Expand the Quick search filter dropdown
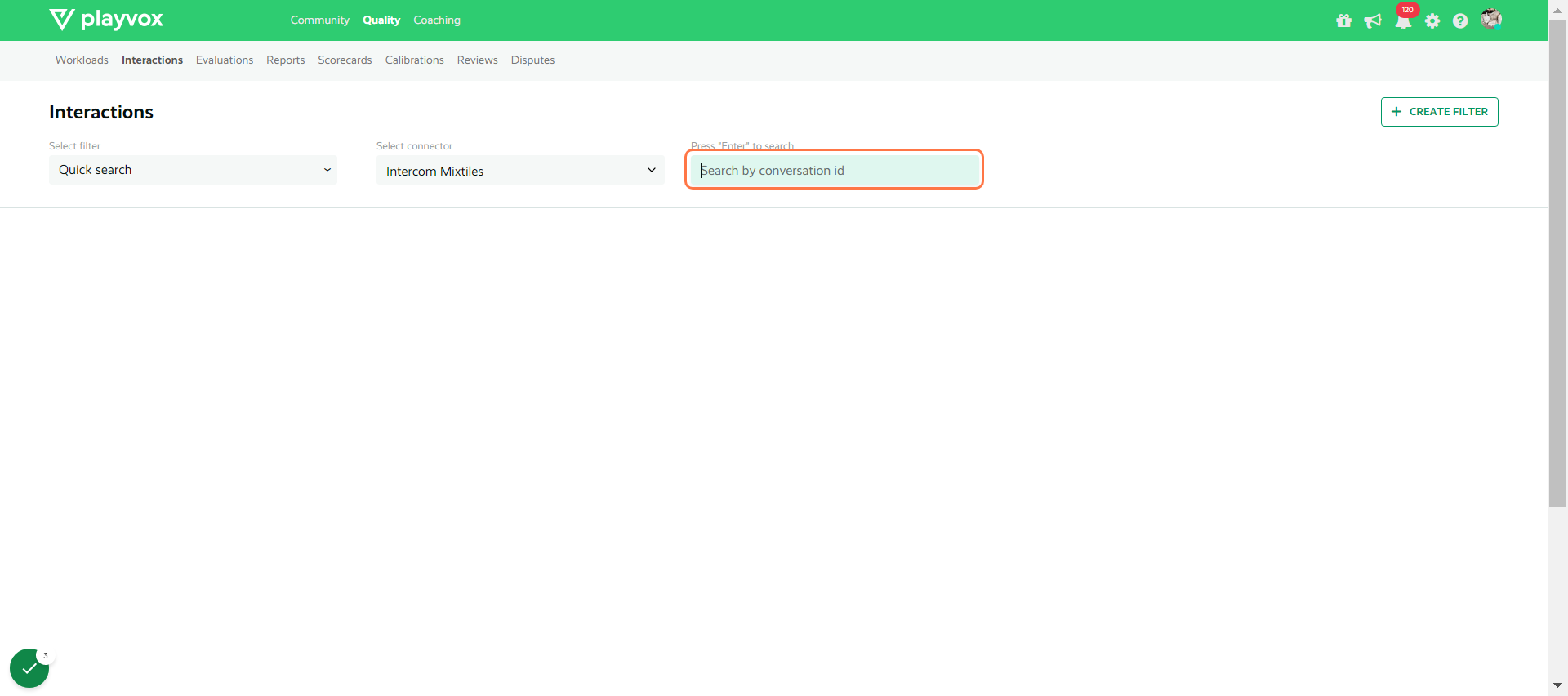 193,170
